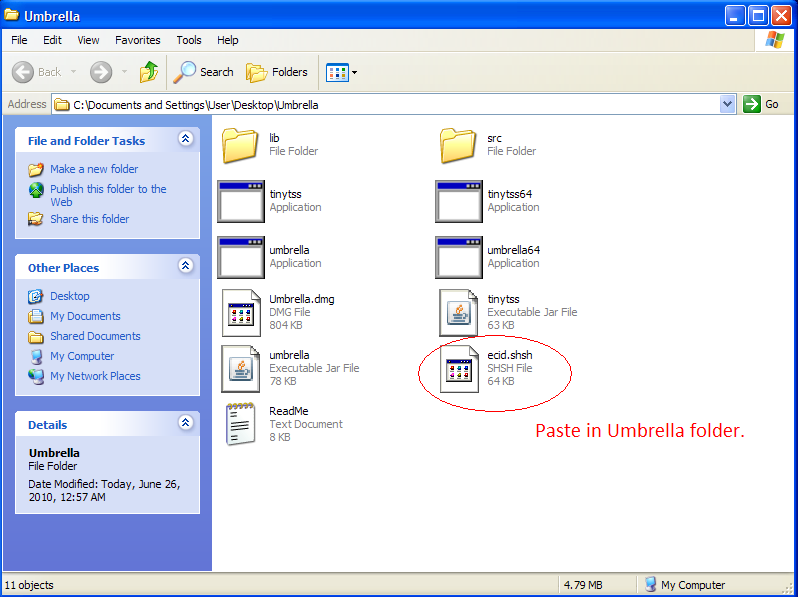Open the Favorites menu
Screen dimensions: 798x597
[137, 40]
